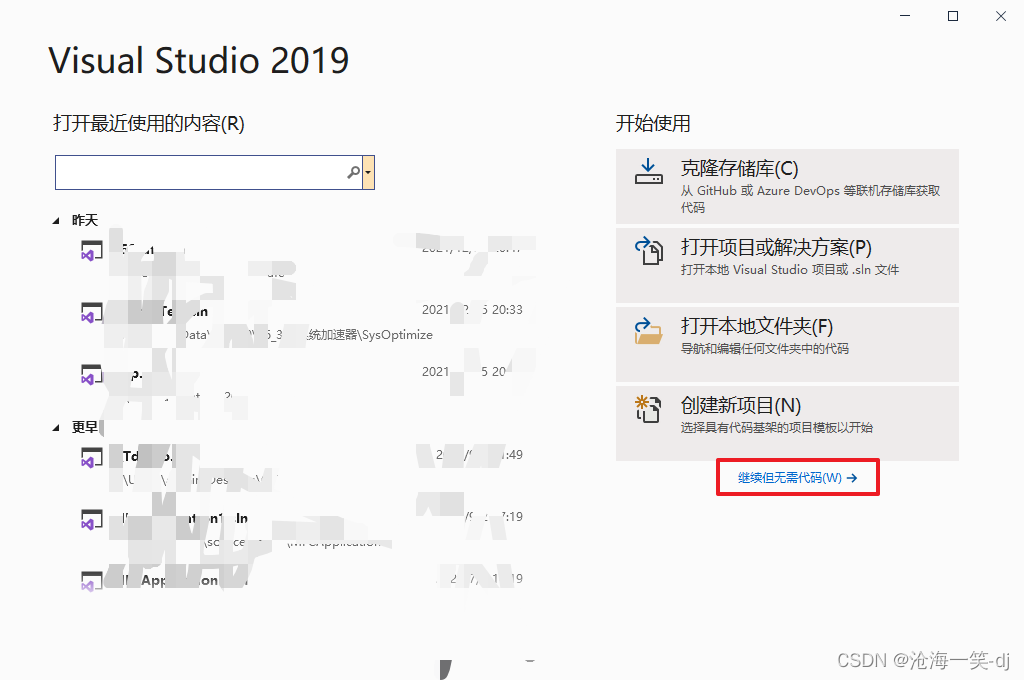Image resolution: width=1024 pixels, height=680 pixels.
Task: Click solution icon of 20:33 entry
Action: pyautogui.click(x=91, y=312)
